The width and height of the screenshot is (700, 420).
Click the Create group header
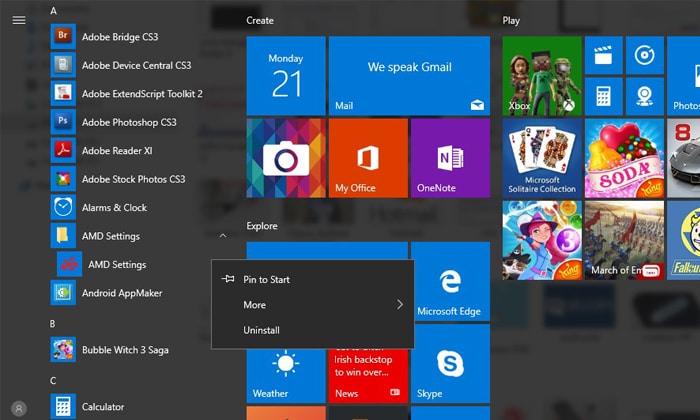[260, 21]
